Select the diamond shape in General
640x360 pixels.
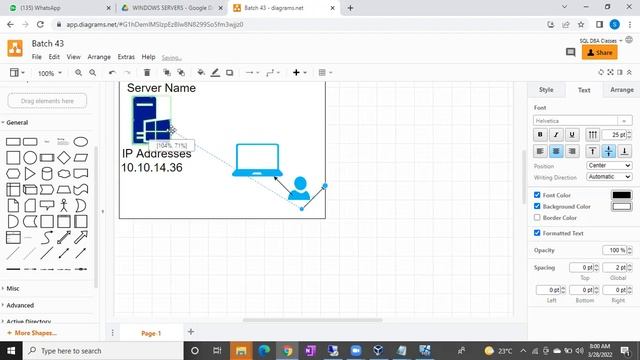click(64, 158)
